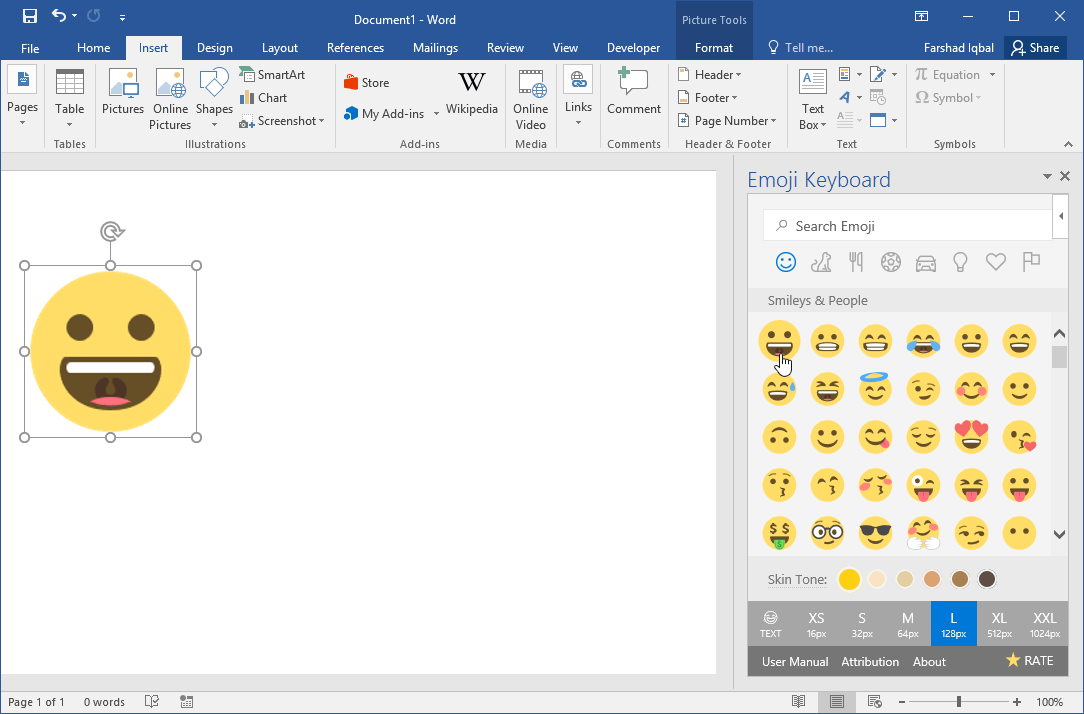Add a Comment from ribbon
Screen dimensions: 1084x714
[633, 95]
